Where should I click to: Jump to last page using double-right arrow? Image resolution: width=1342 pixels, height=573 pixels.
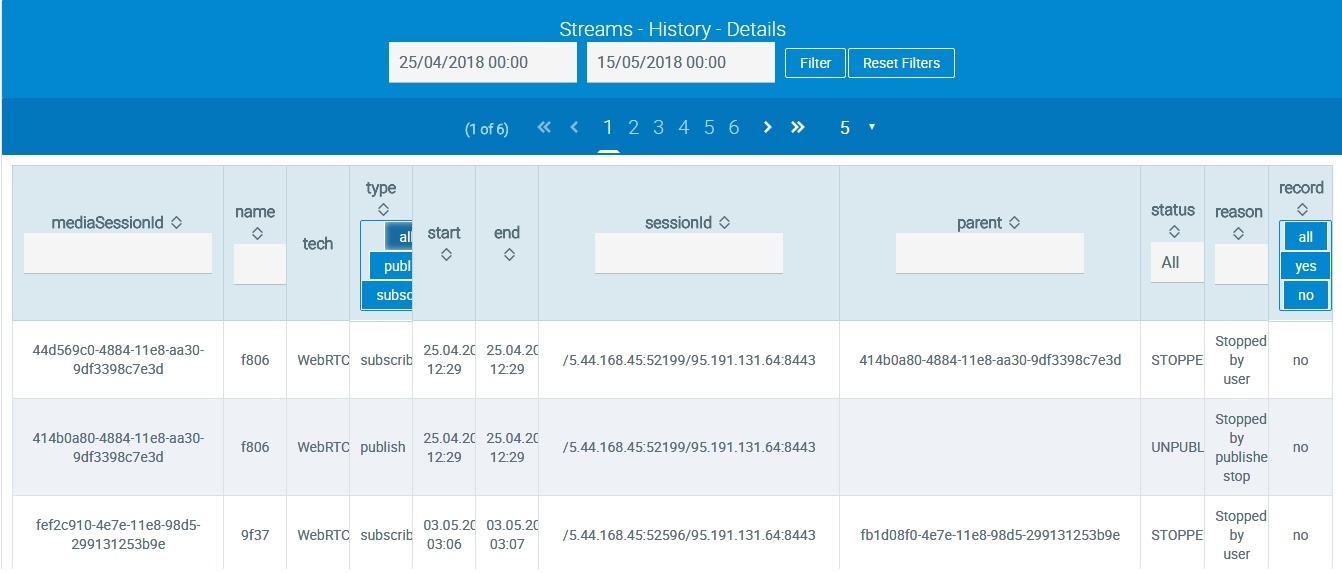coord(797,128)
